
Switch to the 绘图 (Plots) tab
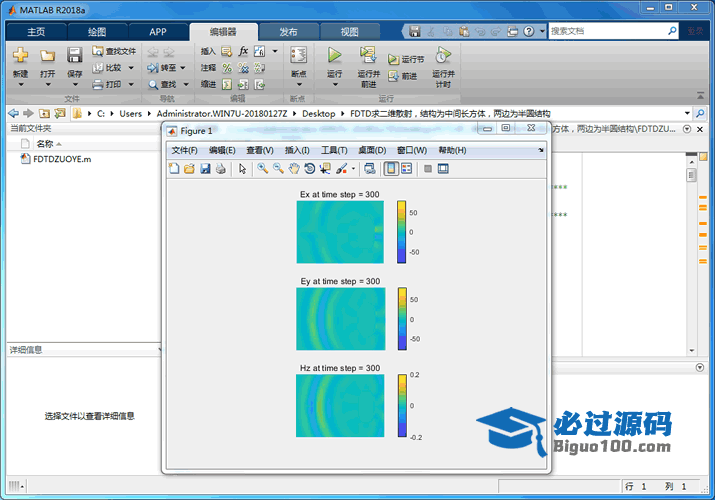pos(97,32)
